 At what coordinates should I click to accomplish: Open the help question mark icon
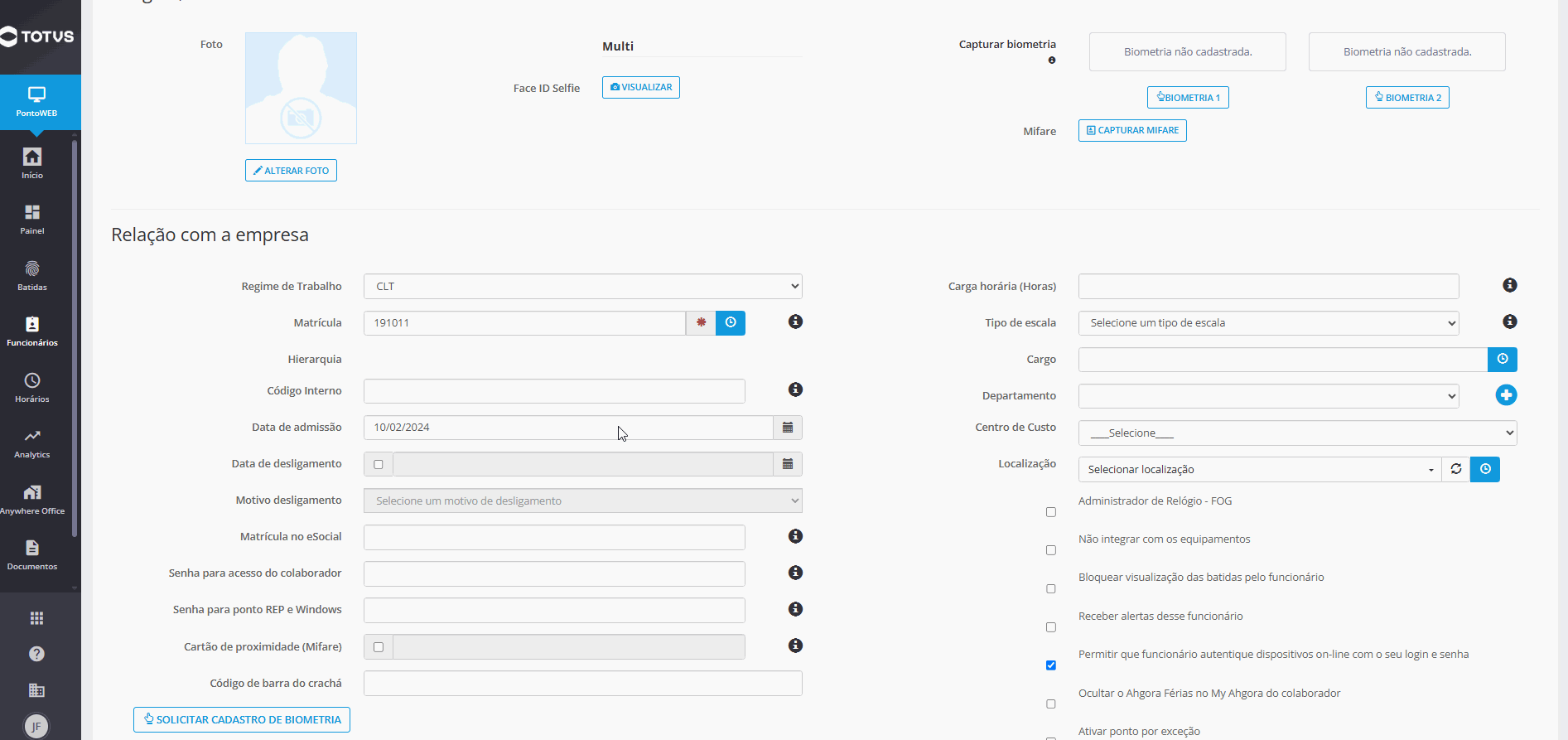click(x=36, y=654)
